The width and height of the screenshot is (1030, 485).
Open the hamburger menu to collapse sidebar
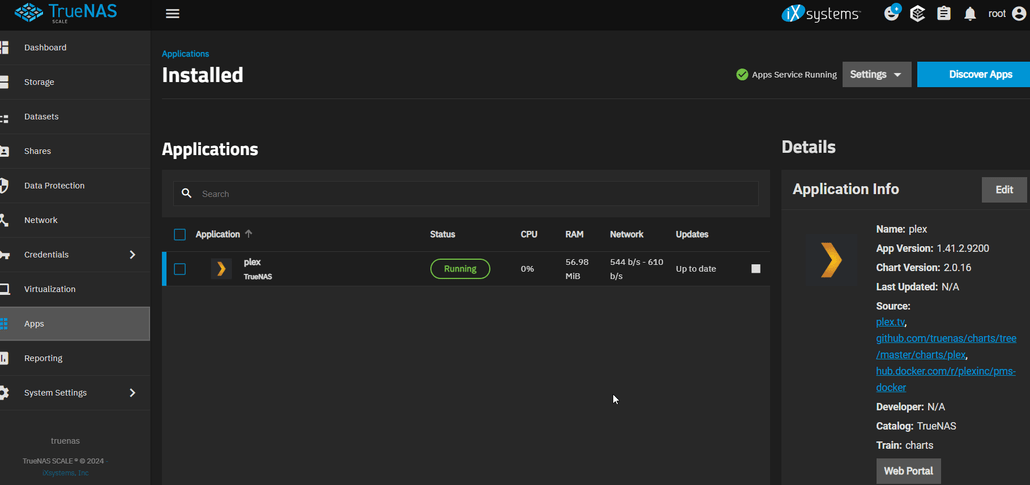point(173,14)
